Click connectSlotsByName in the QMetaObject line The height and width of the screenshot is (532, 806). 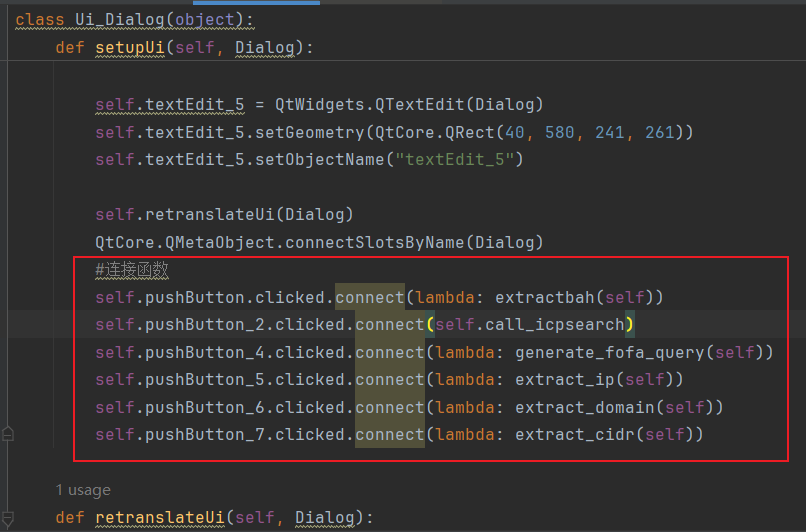click(375, 243)
